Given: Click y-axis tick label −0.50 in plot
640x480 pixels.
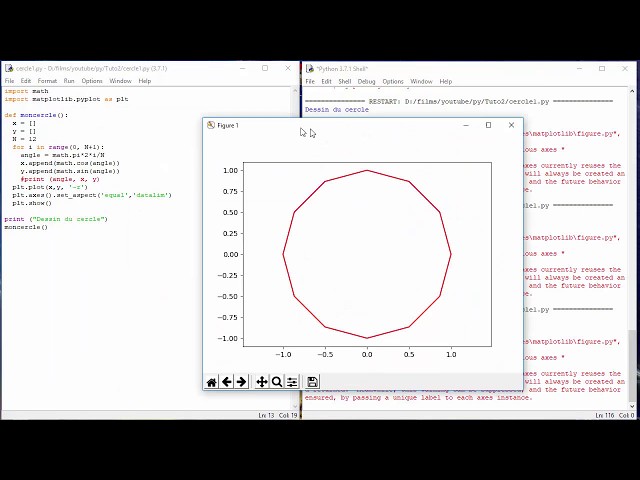Looking at the screenshot, I should (228, 296).
